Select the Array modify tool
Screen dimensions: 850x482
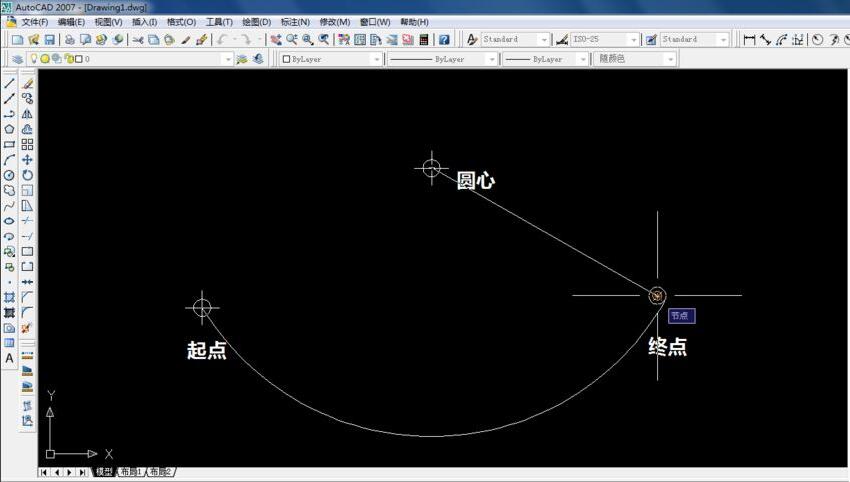27,145
